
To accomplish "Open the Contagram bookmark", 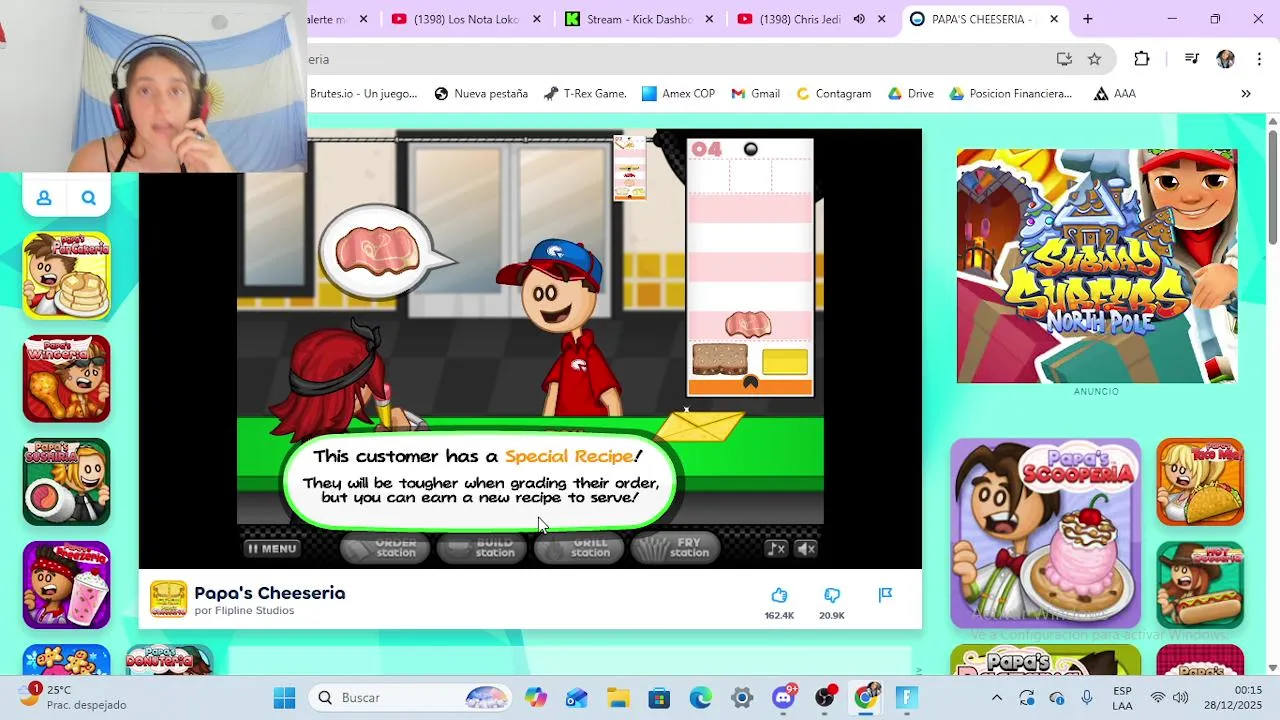I will pyautogui.click(x=834, y=94).
